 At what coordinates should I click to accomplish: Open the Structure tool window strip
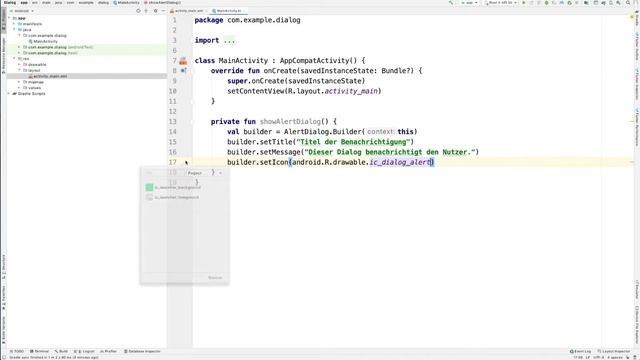tap(4, 266)
